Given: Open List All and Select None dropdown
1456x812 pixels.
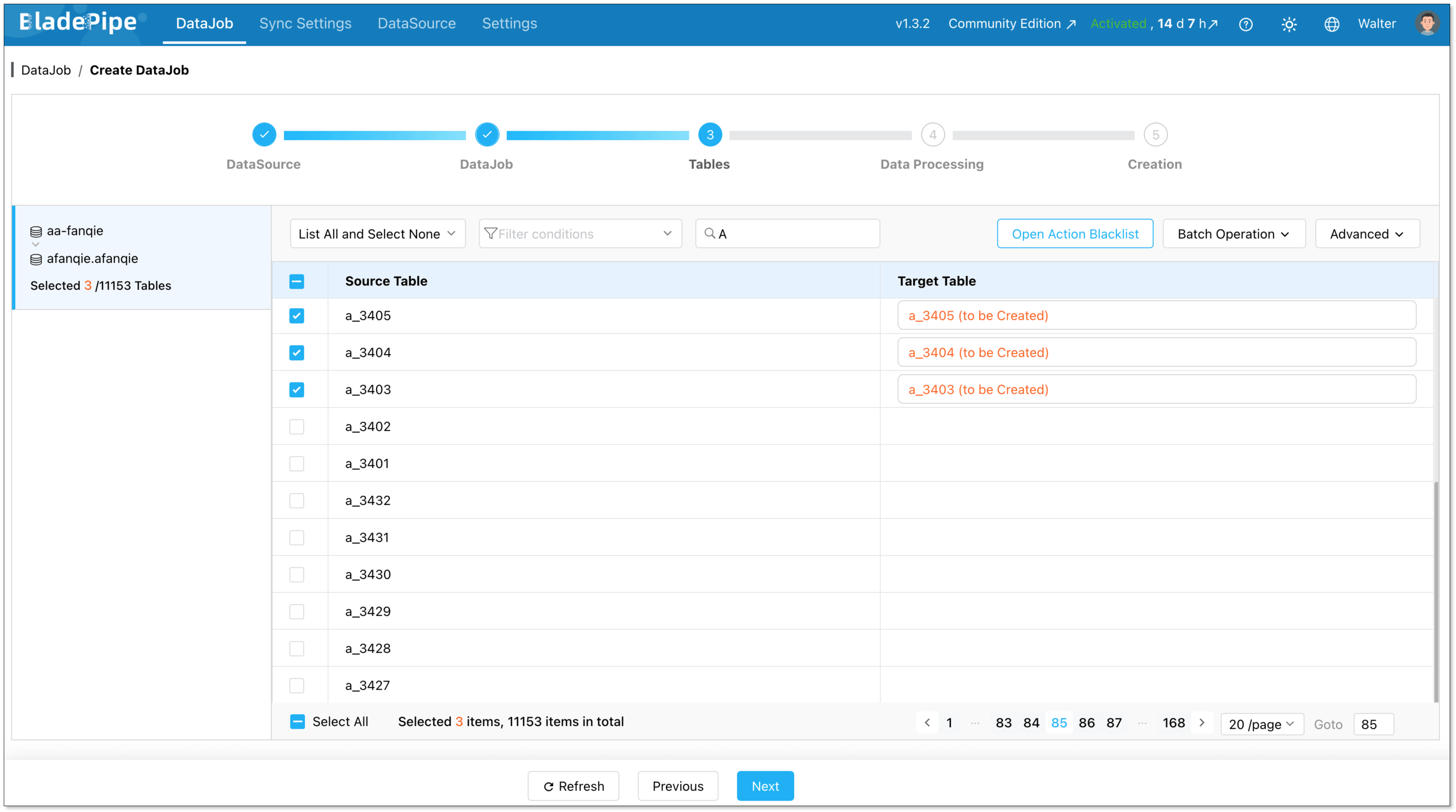Looking at the screenshot, I should coord(377,233).
